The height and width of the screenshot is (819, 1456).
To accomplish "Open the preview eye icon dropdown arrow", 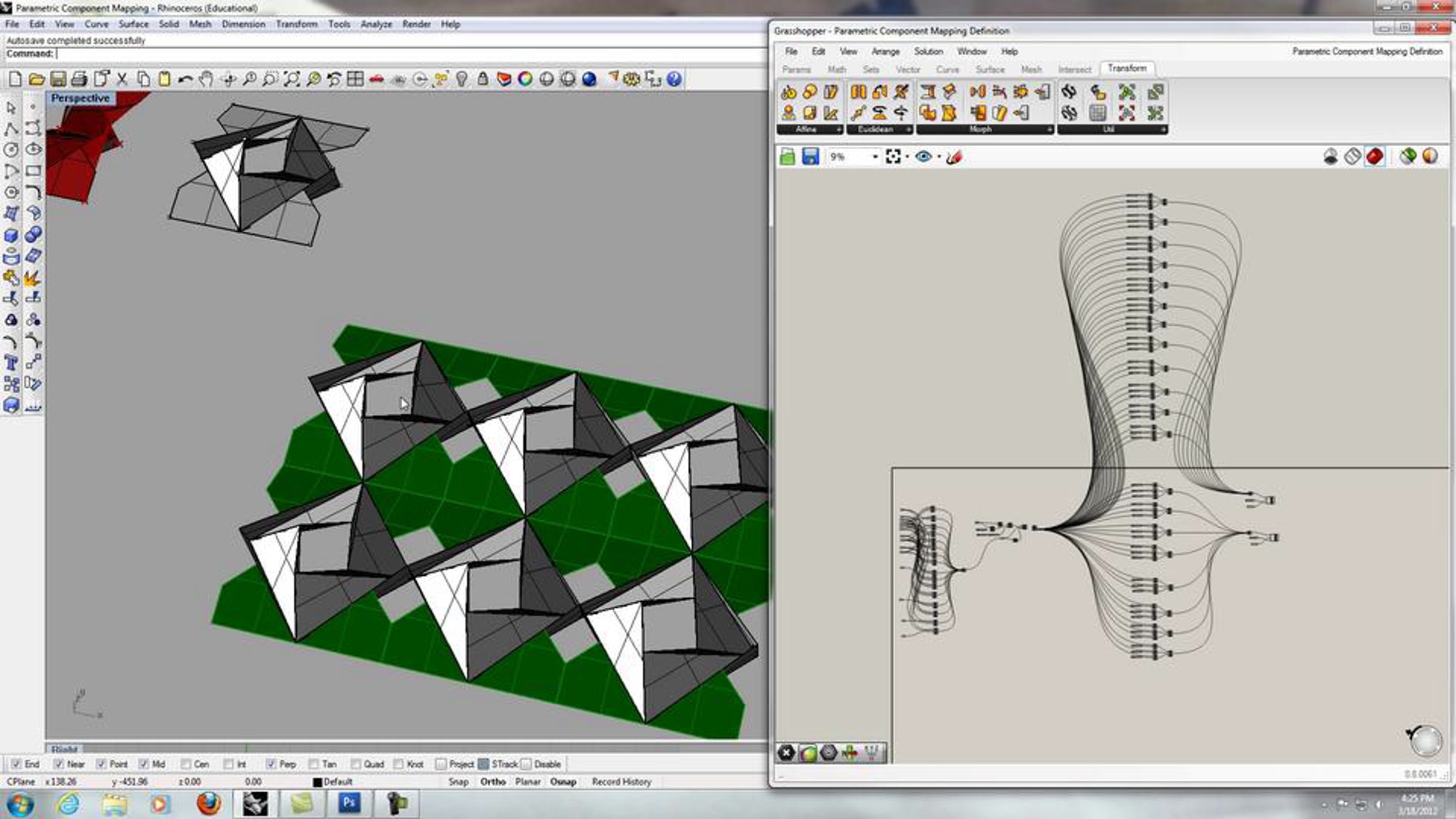I will [x=939, y=157].
